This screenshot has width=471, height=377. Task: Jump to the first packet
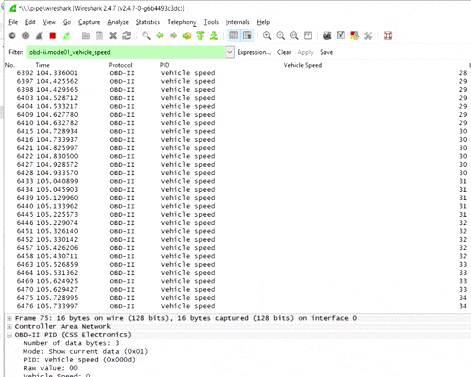pos(200,35)
